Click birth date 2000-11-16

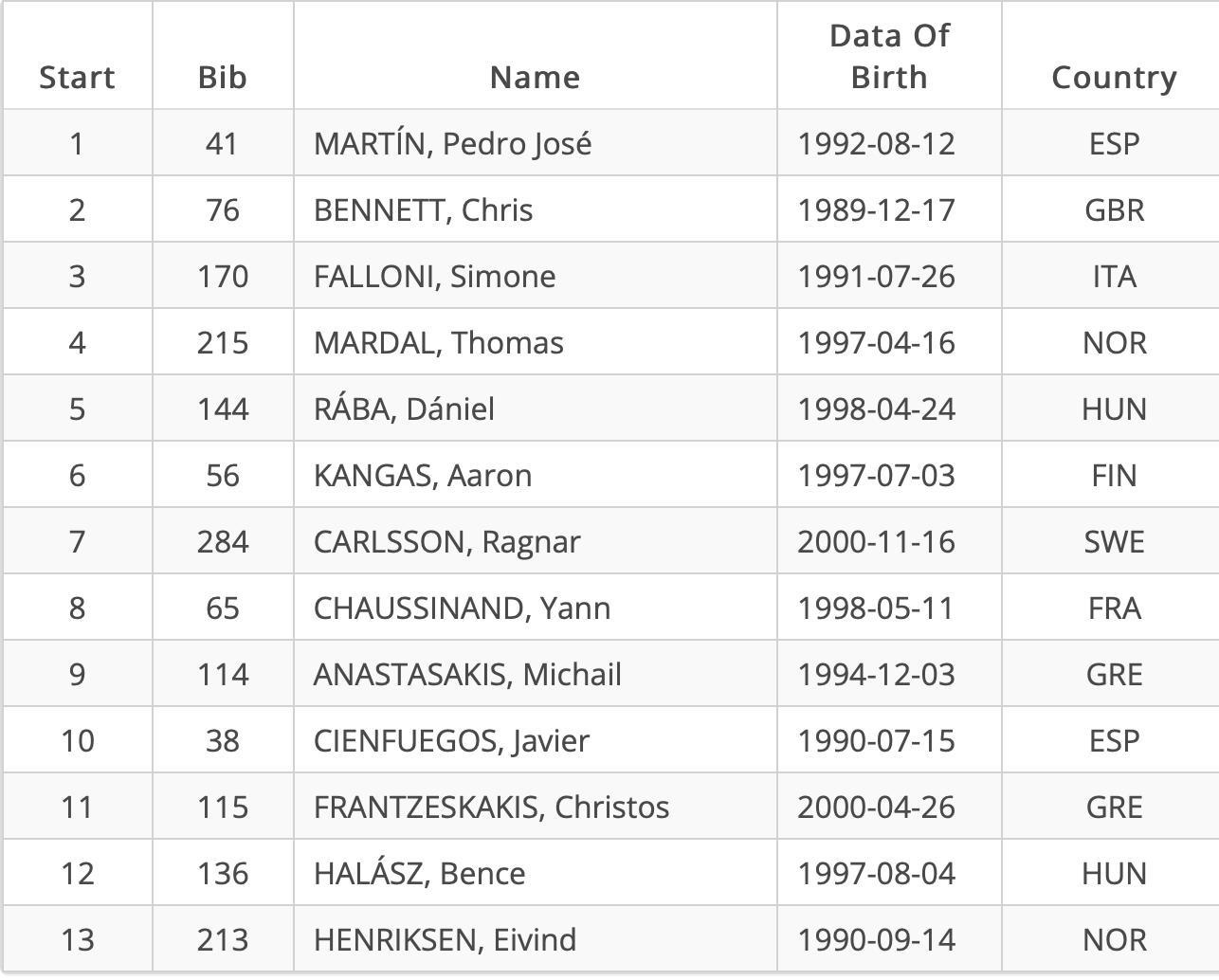pyautogui.click(x=876, y=541)
